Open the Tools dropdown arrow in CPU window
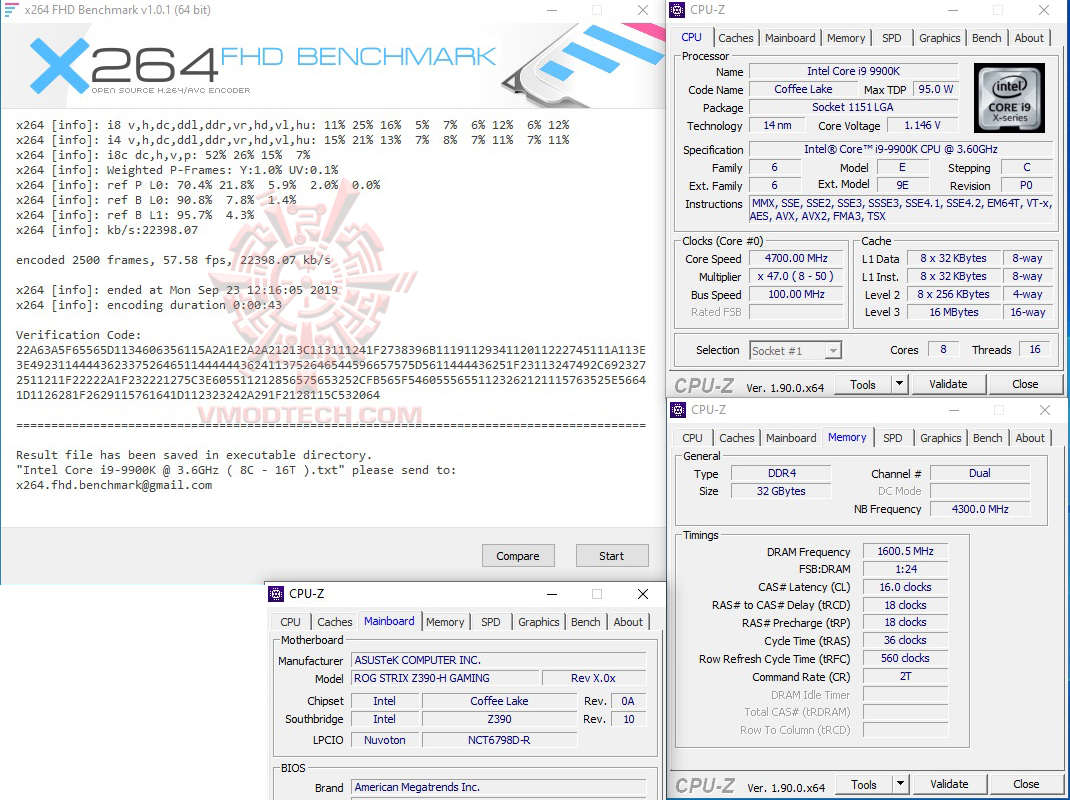Screen dimensions: 1070x800 899,384
